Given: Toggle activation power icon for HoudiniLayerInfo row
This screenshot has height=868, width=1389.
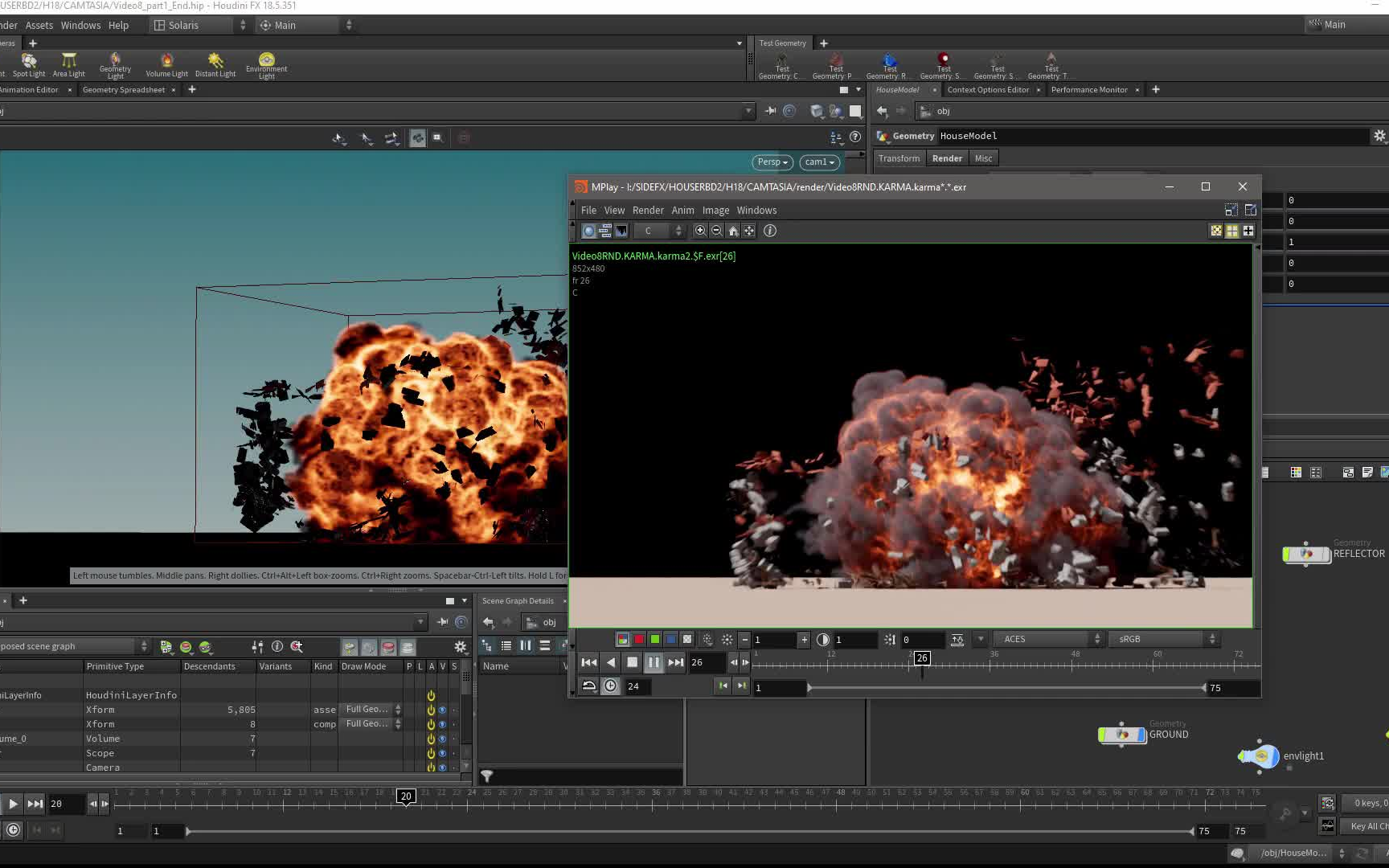Looking at the screenshot, I should tap(431, 695).
